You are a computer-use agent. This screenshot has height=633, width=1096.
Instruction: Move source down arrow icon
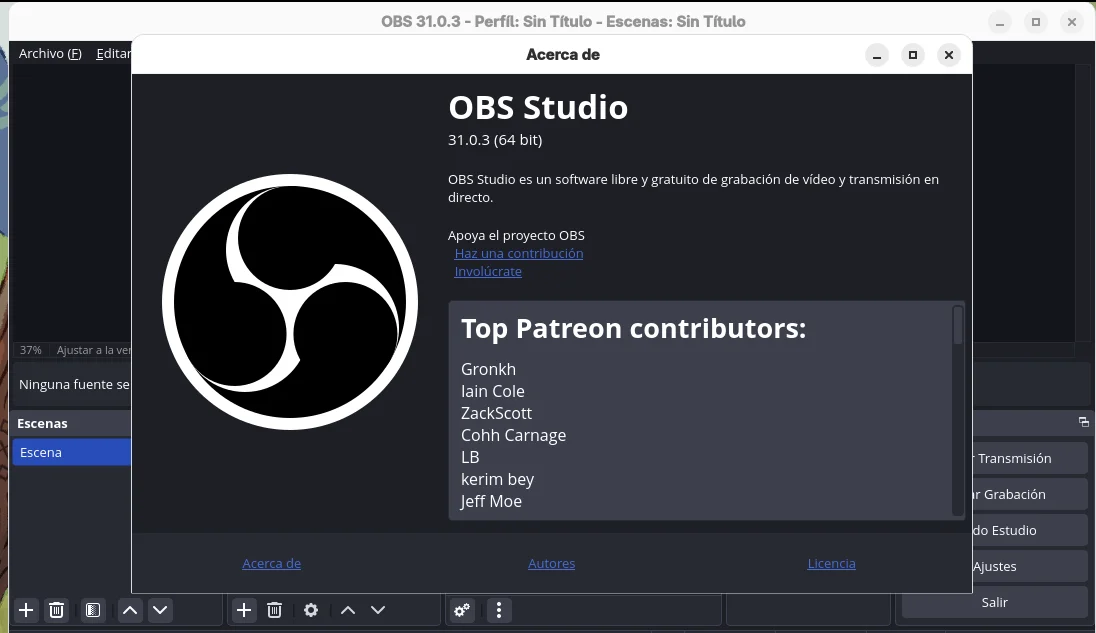coord(378,610)
